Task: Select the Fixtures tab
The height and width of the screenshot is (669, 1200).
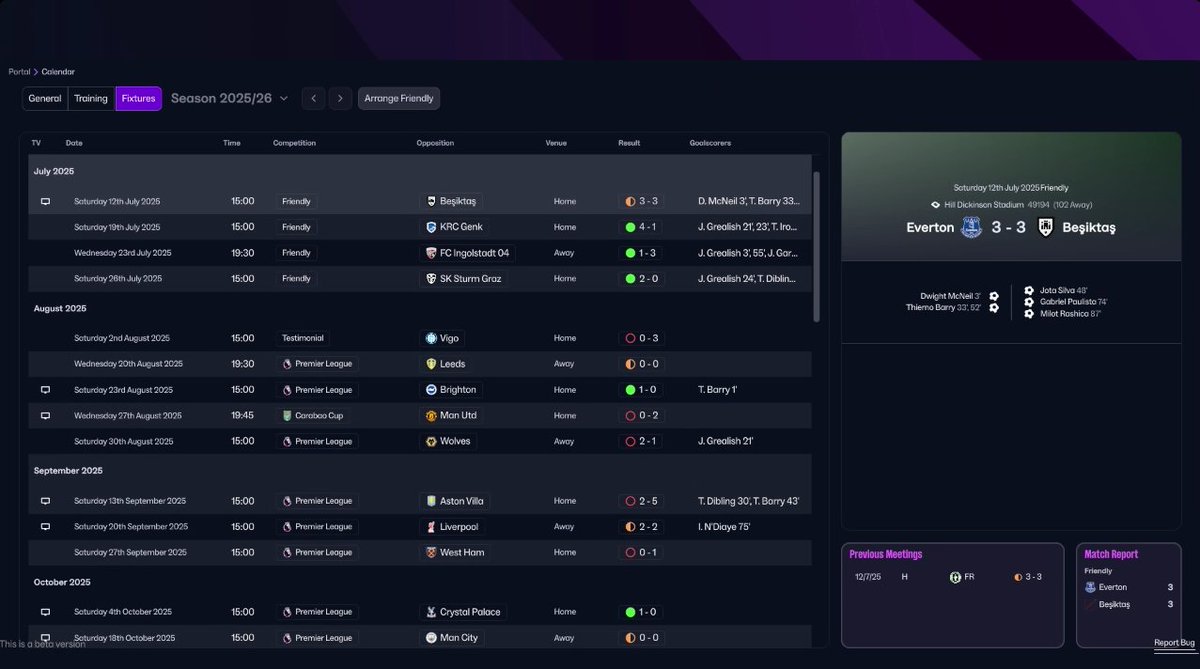Action: tap(138, 98)
